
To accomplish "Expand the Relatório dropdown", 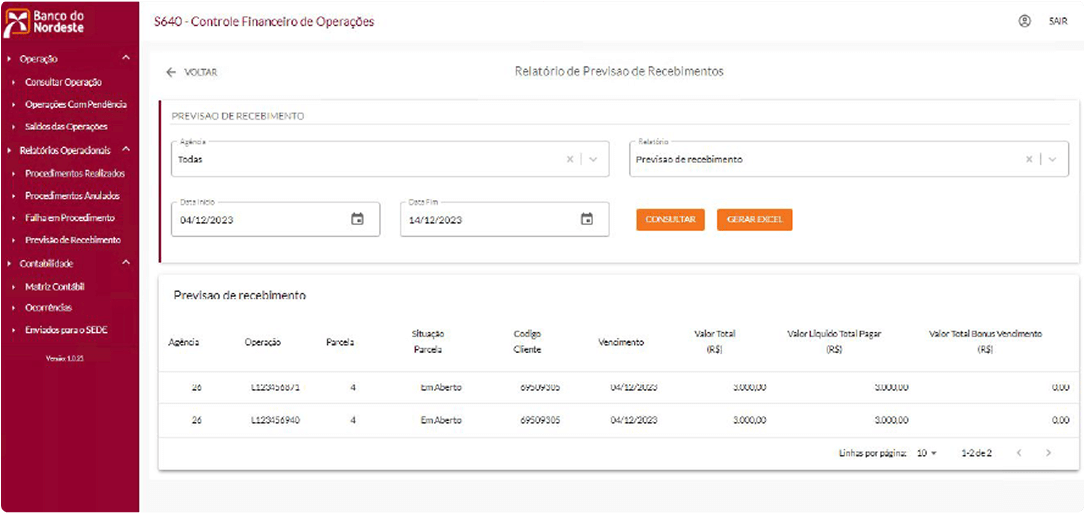I will (x=1052, y=159).
